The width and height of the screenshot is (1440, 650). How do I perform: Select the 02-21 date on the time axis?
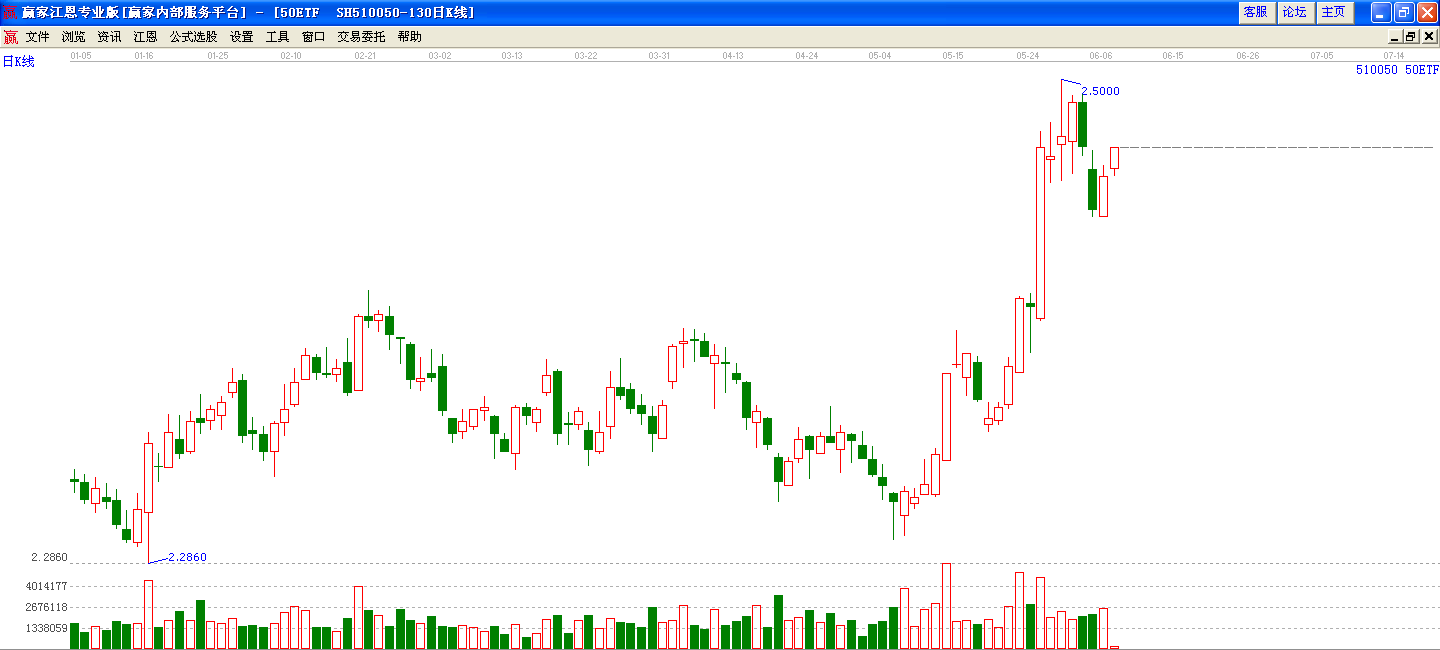365,56
